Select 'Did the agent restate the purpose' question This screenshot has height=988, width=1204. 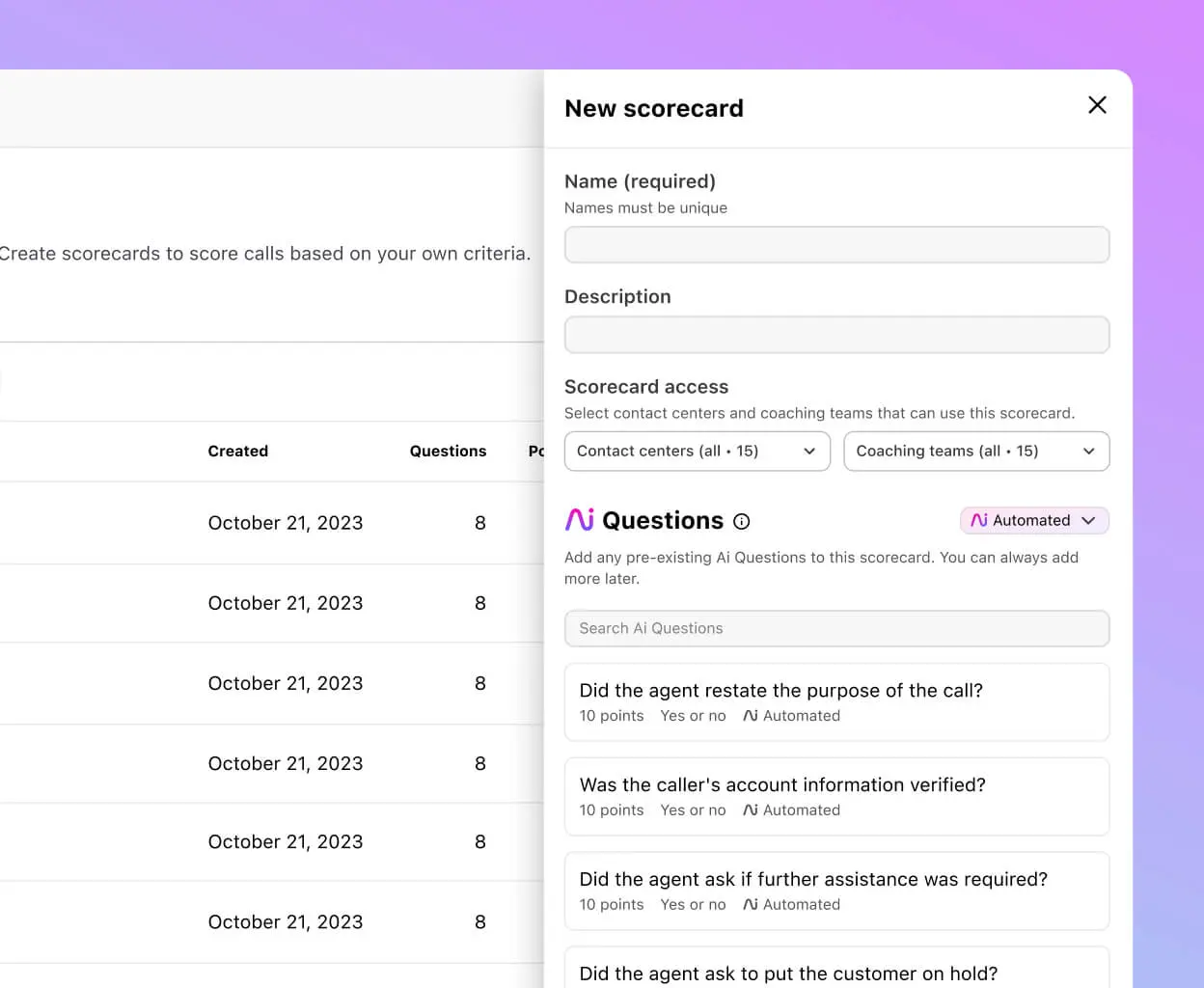tap(836, 702)
